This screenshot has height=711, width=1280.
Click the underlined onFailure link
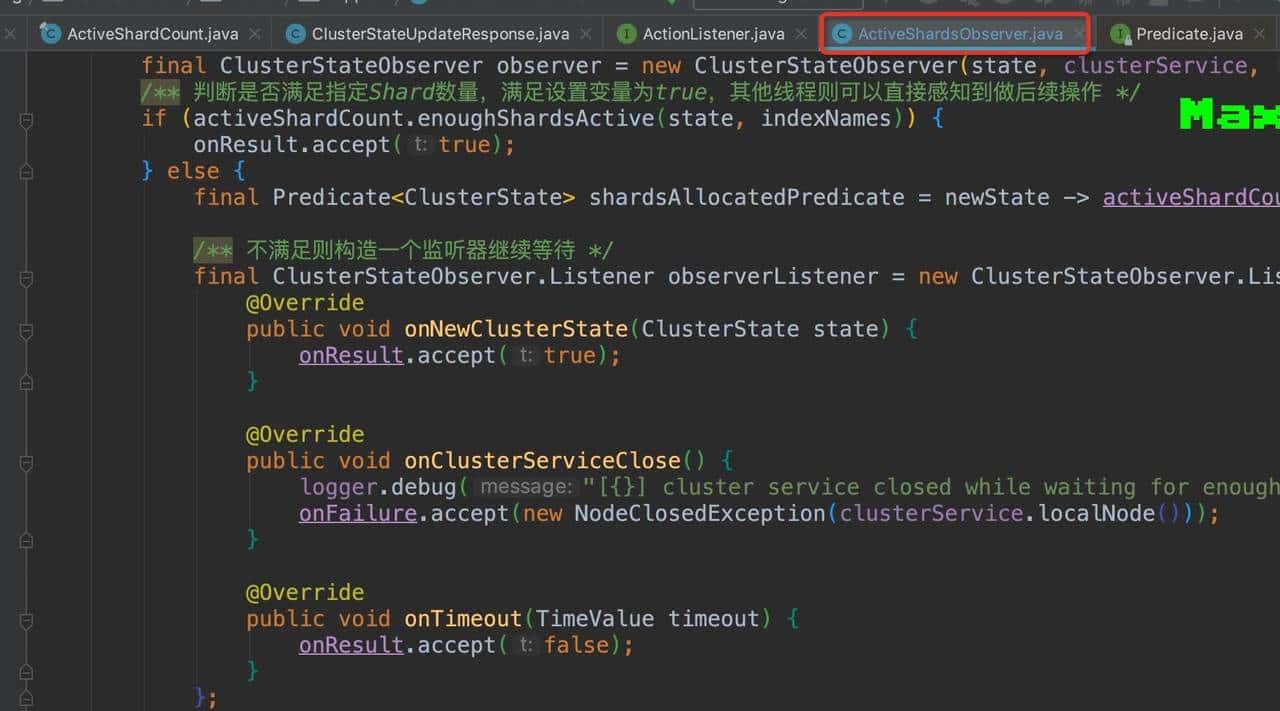tap(357, 513)
